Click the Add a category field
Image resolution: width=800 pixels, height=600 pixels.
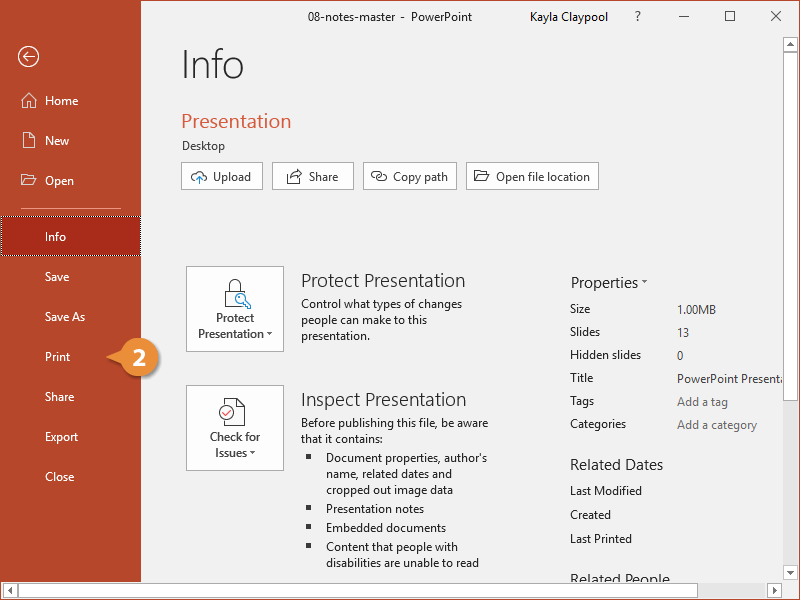coord(716,425)
